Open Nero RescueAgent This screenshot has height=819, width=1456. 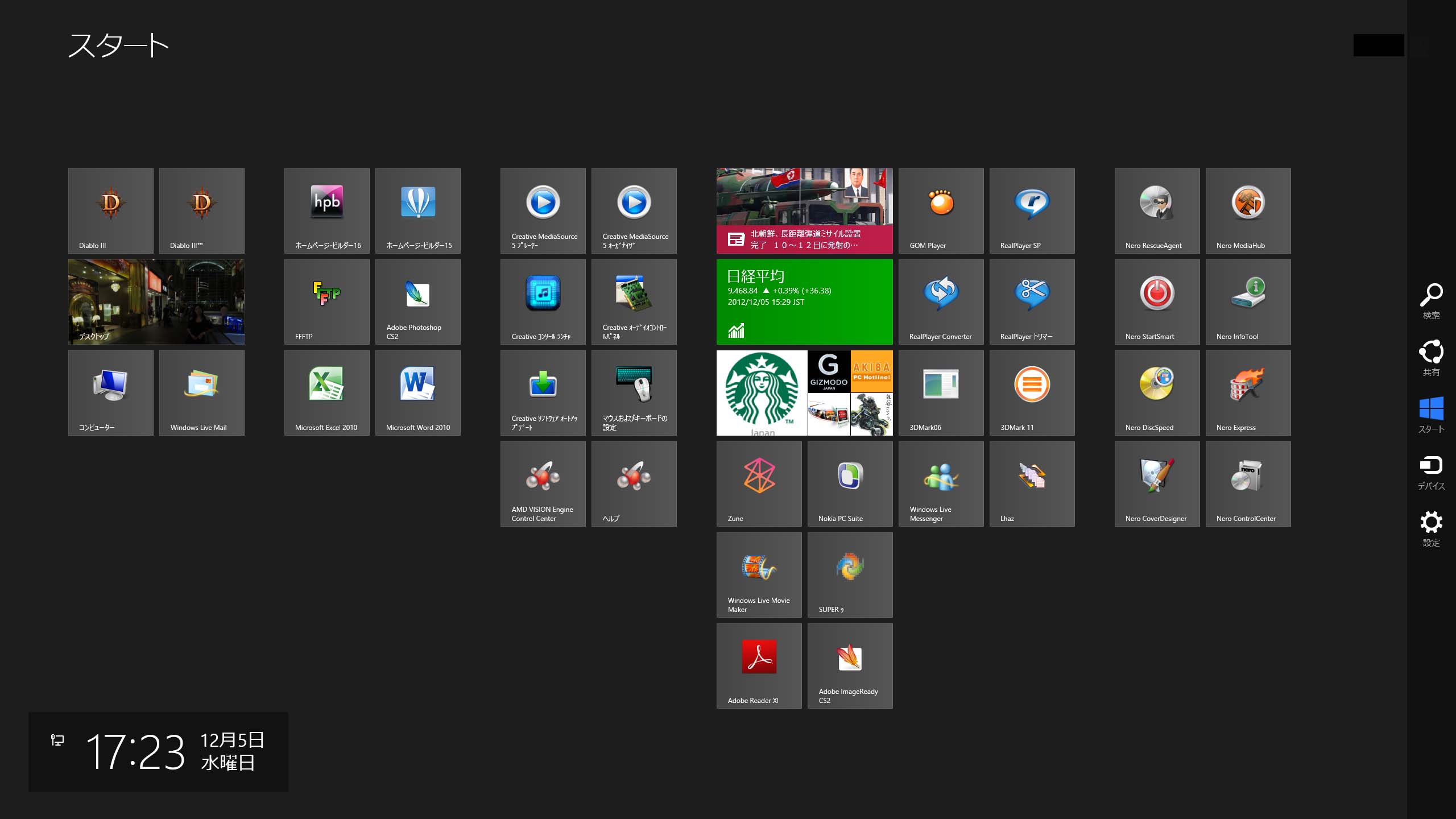click(1157, 211)
